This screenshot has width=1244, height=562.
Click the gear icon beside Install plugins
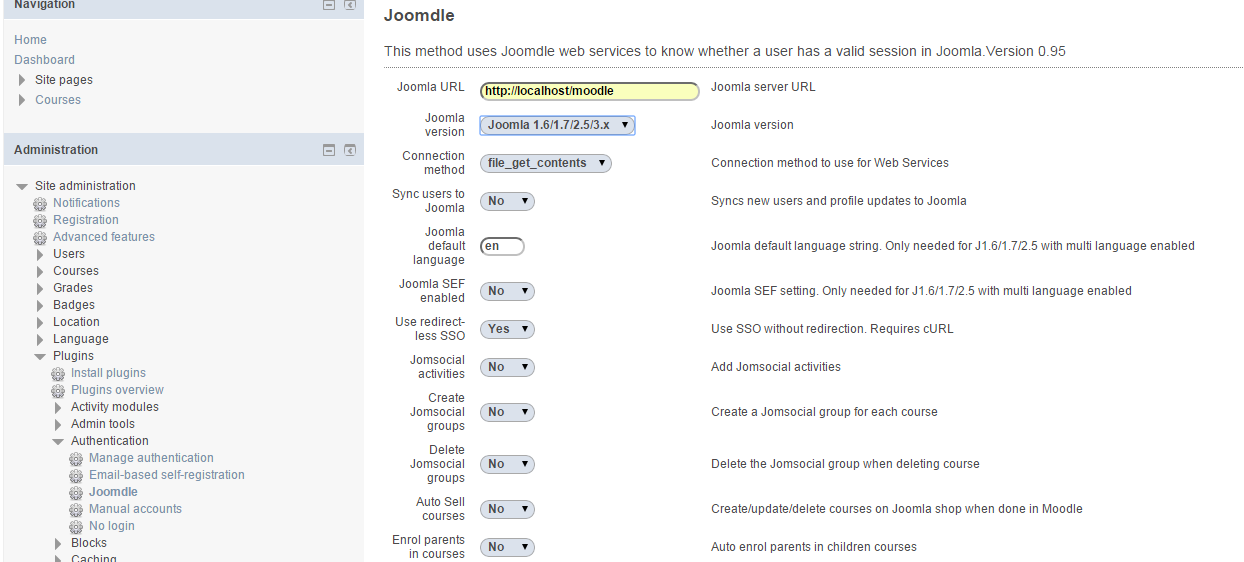coord(58,374)
